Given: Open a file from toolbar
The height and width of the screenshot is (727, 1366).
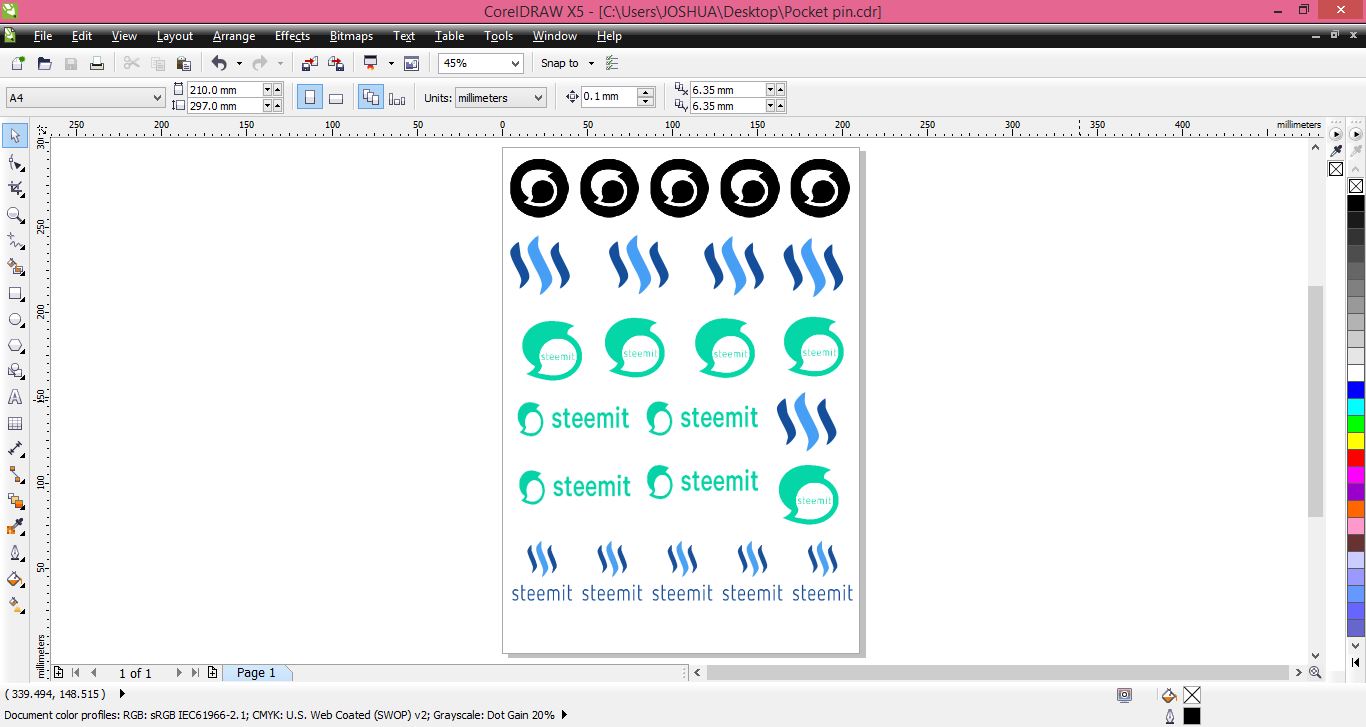Looking at the screenshot, I should pyautogui.click(x=44, y=63).
